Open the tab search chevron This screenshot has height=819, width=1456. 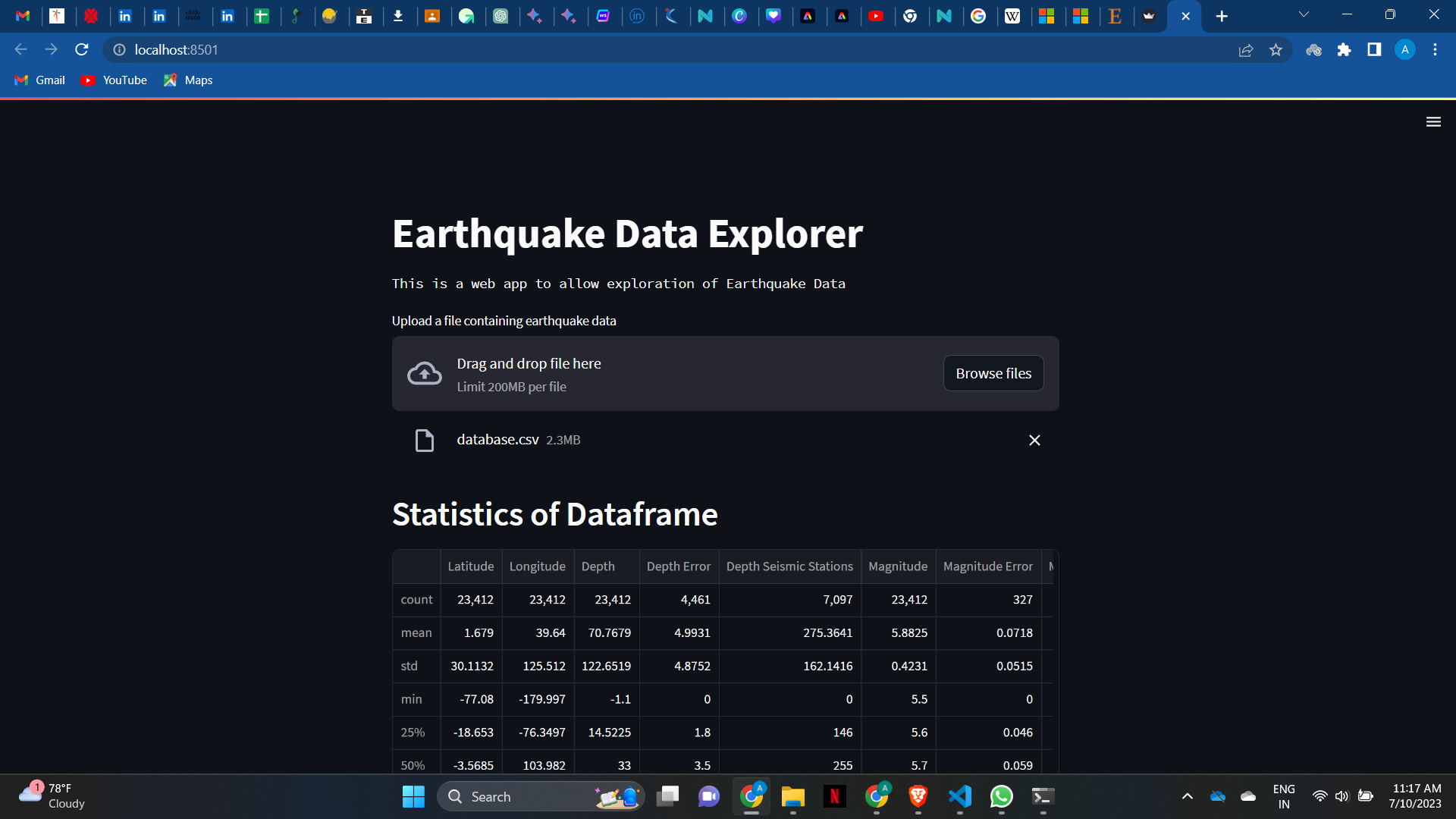[1304, 14]
